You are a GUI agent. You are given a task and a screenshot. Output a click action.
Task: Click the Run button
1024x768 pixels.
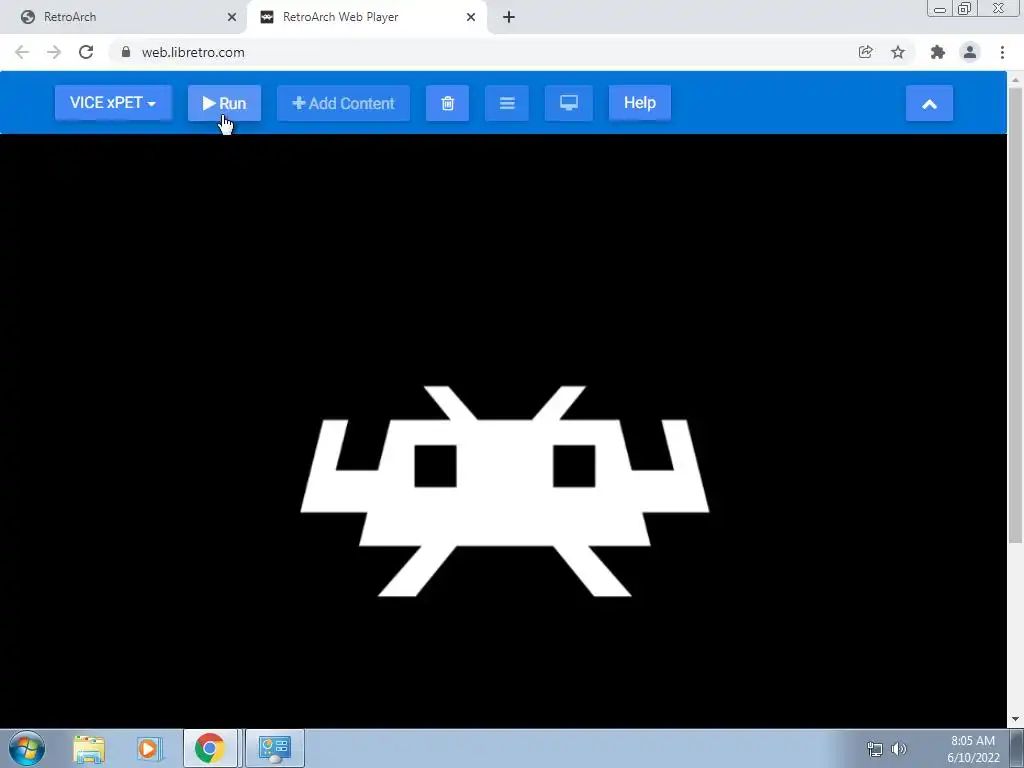pyautogui.click(x=224, y=103)
